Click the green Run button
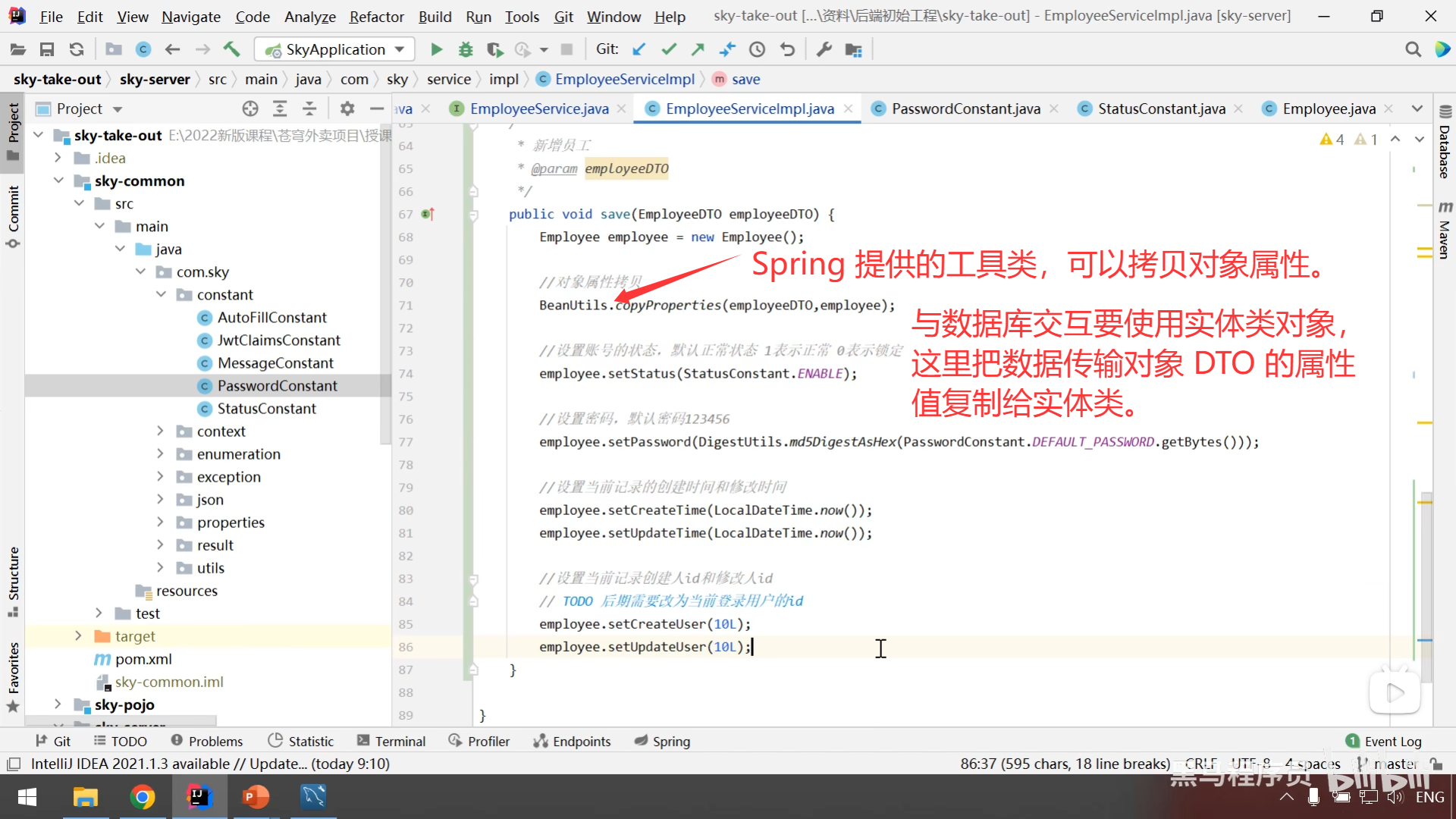This screenshot has width=1456, height=819. (436, 49)
